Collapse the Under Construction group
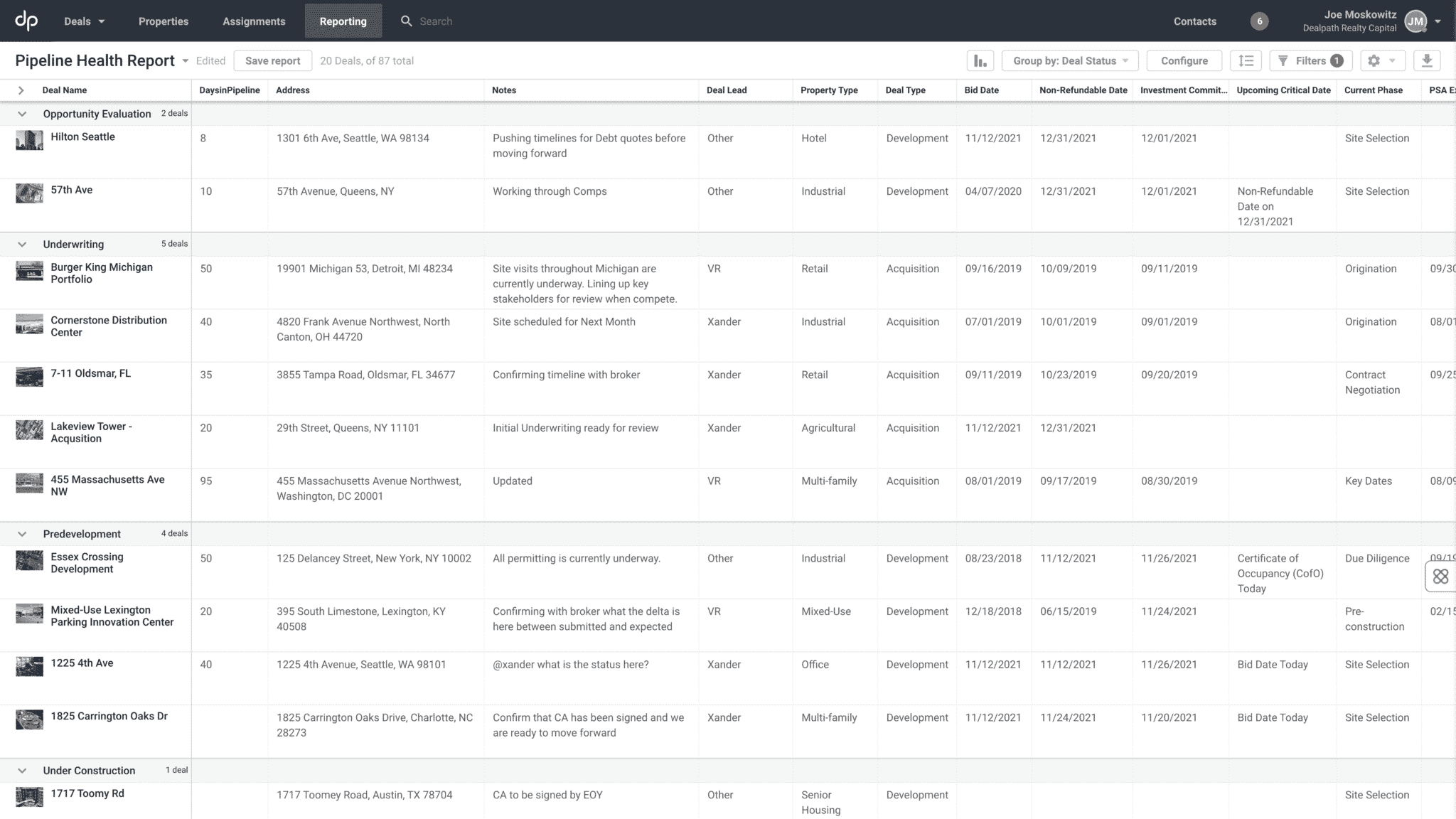 click(22, 770)
